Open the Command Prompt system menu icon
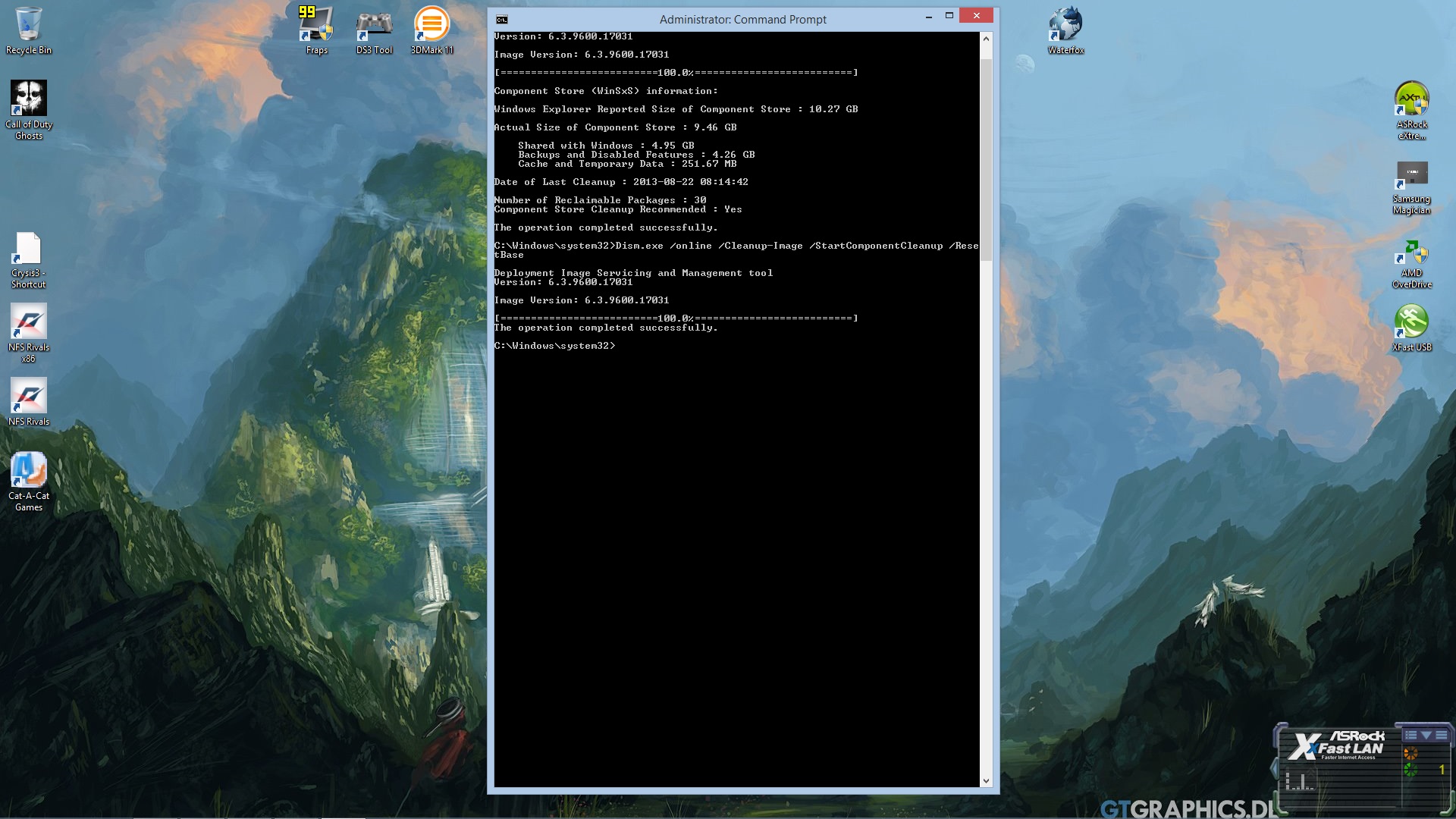This screenshot has height=819, width=1456. pyautogui.click(x=501, y=19)
